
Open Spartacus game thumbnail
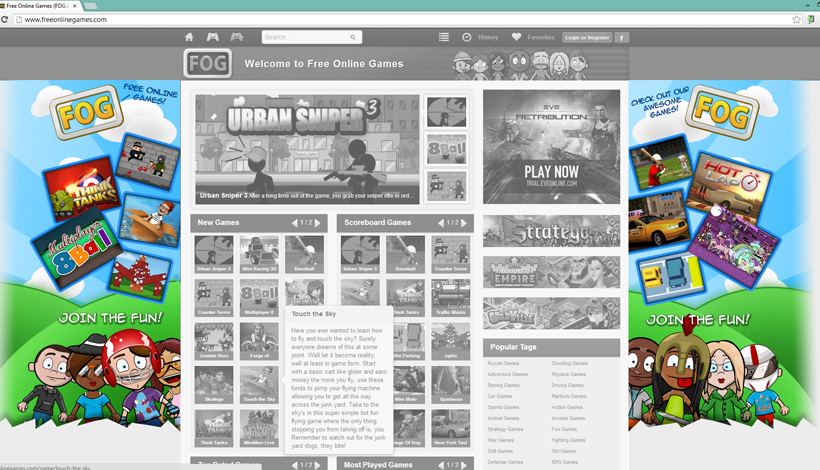point(450,384)
